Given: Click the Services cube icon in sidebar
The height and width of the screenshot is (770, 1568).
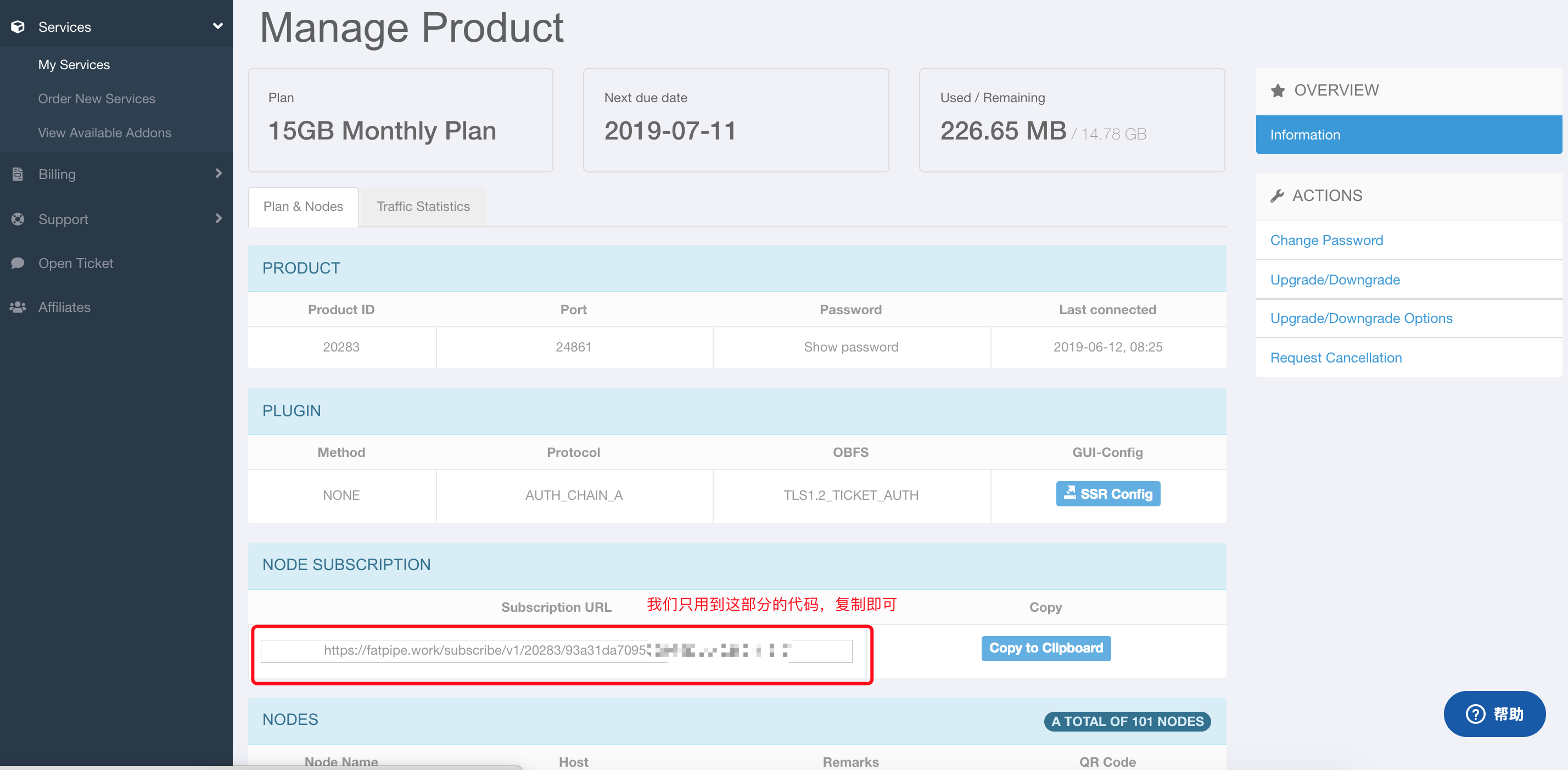Looking at the screenshot, I should pos(18,27).
